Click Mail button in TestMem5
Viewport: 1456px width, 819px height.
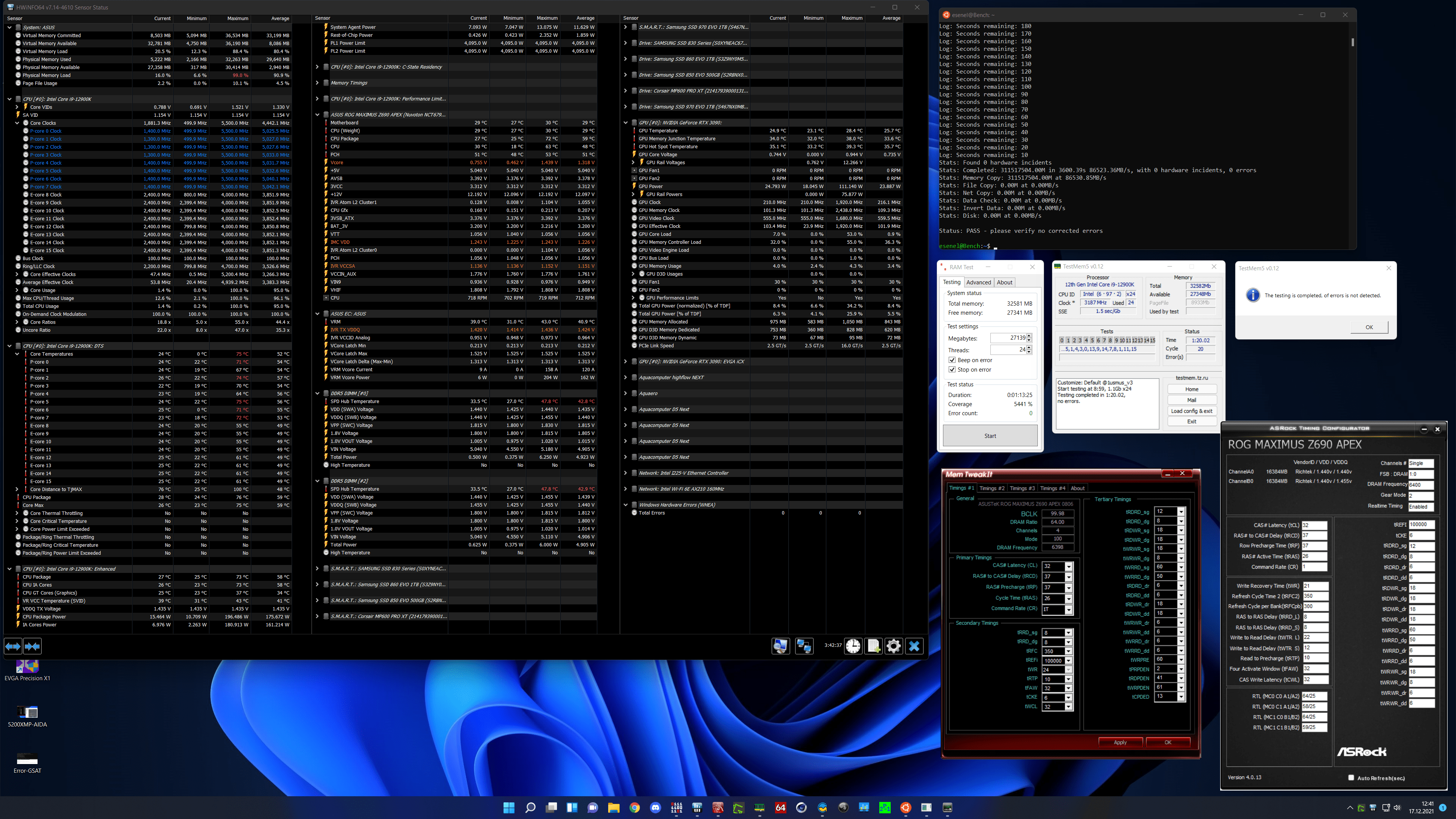pyautogui.click(x=1191, y=400)
